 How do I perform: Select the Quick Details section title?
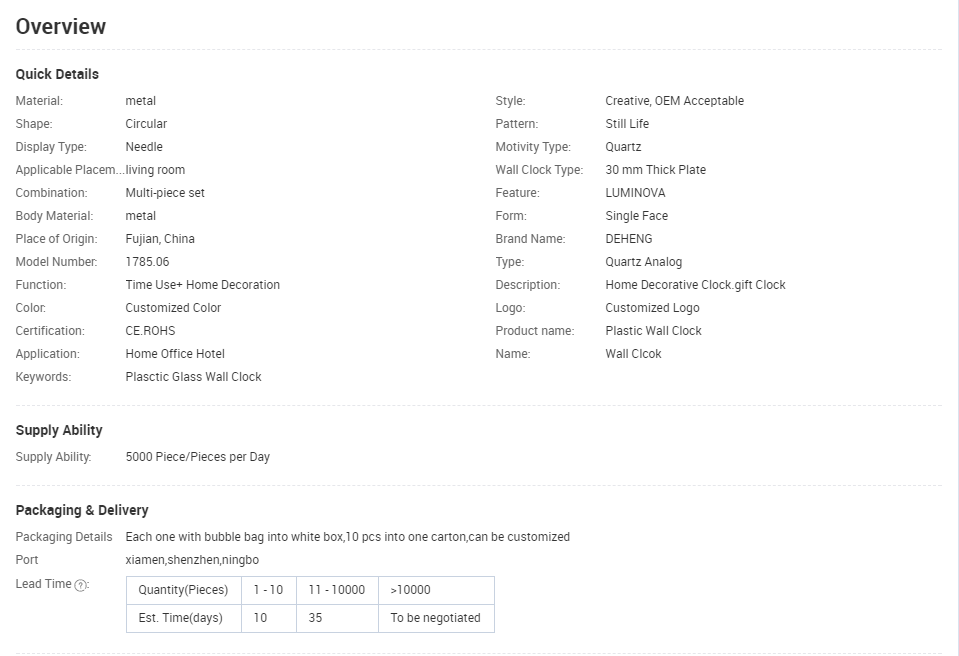pyautogui.click(x=57, y=74)
